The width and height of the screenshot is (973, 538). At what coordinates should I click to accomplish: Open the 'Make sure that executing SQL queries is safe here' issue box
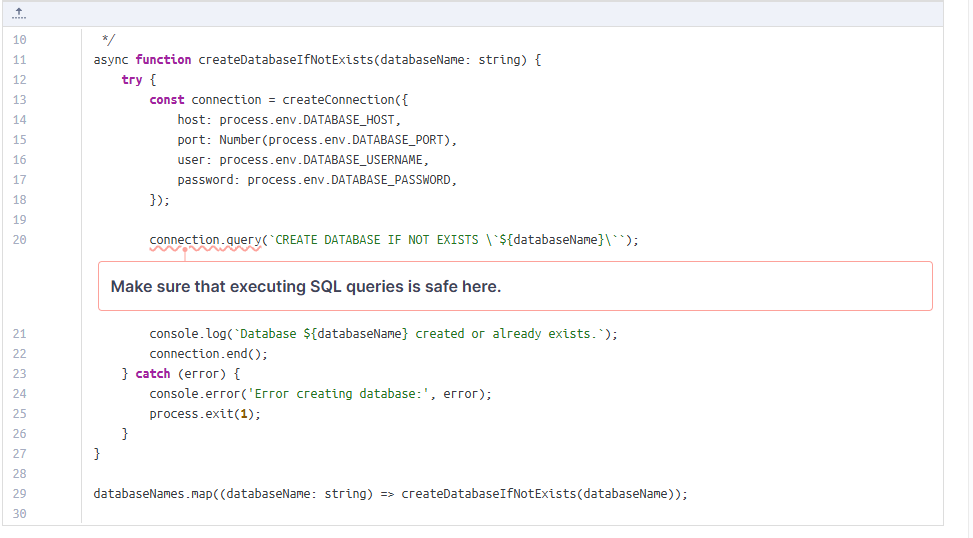[515, 286]
